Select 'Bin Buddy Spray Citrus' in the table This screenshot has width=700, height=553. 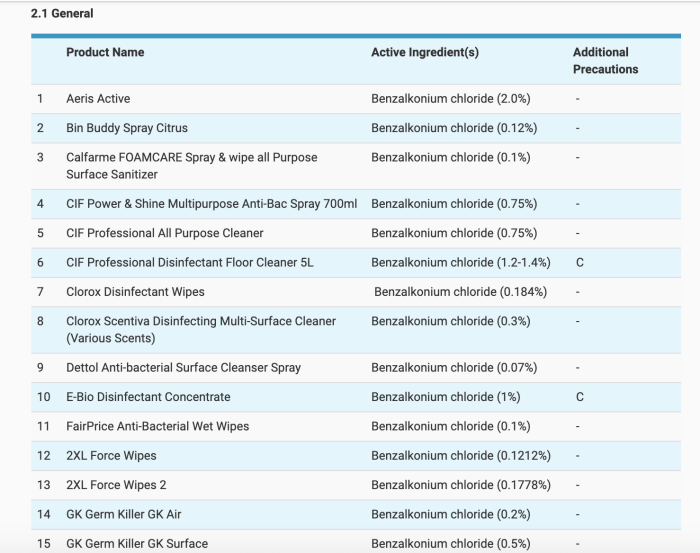(x=127, y=128)
